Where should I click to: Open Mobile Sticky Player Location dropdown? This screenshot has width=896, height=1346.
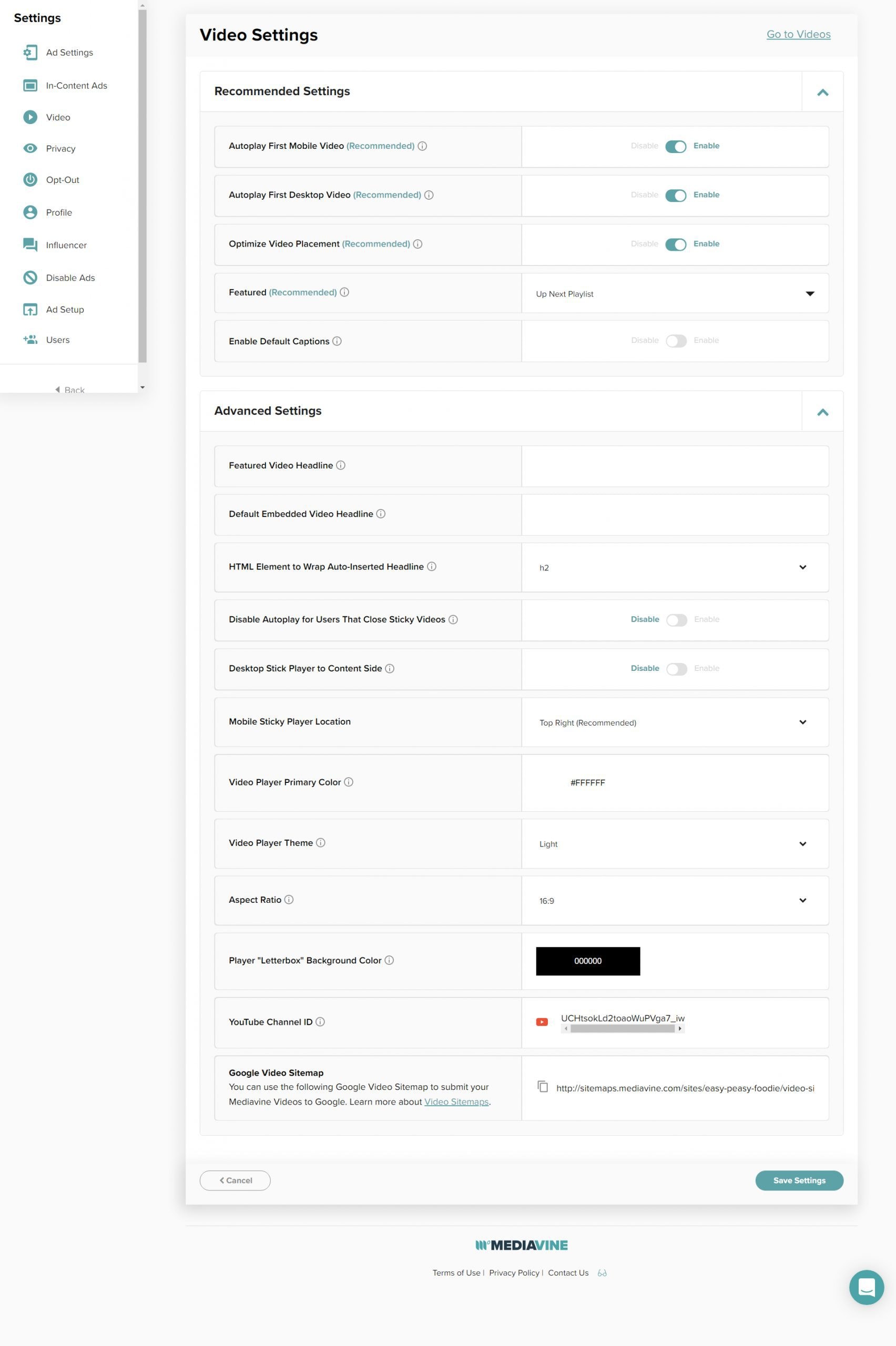pos(675,723)
